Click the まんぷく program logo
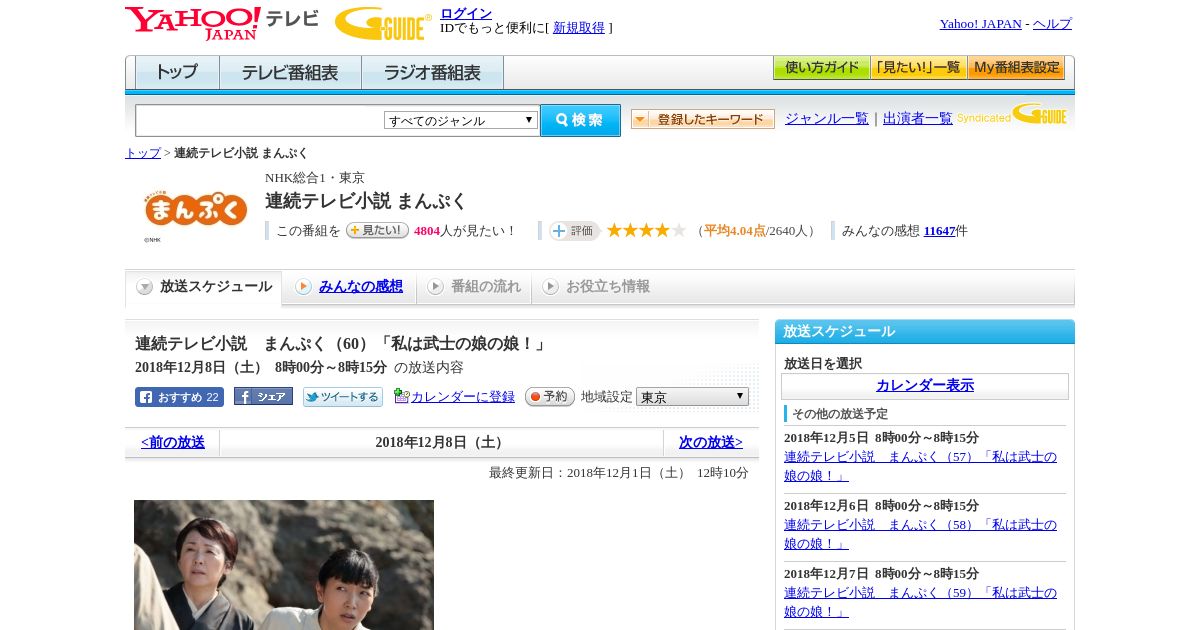The width and height of the screenshot is (1200, 630). pyautogui.click(x=195, y=211)
